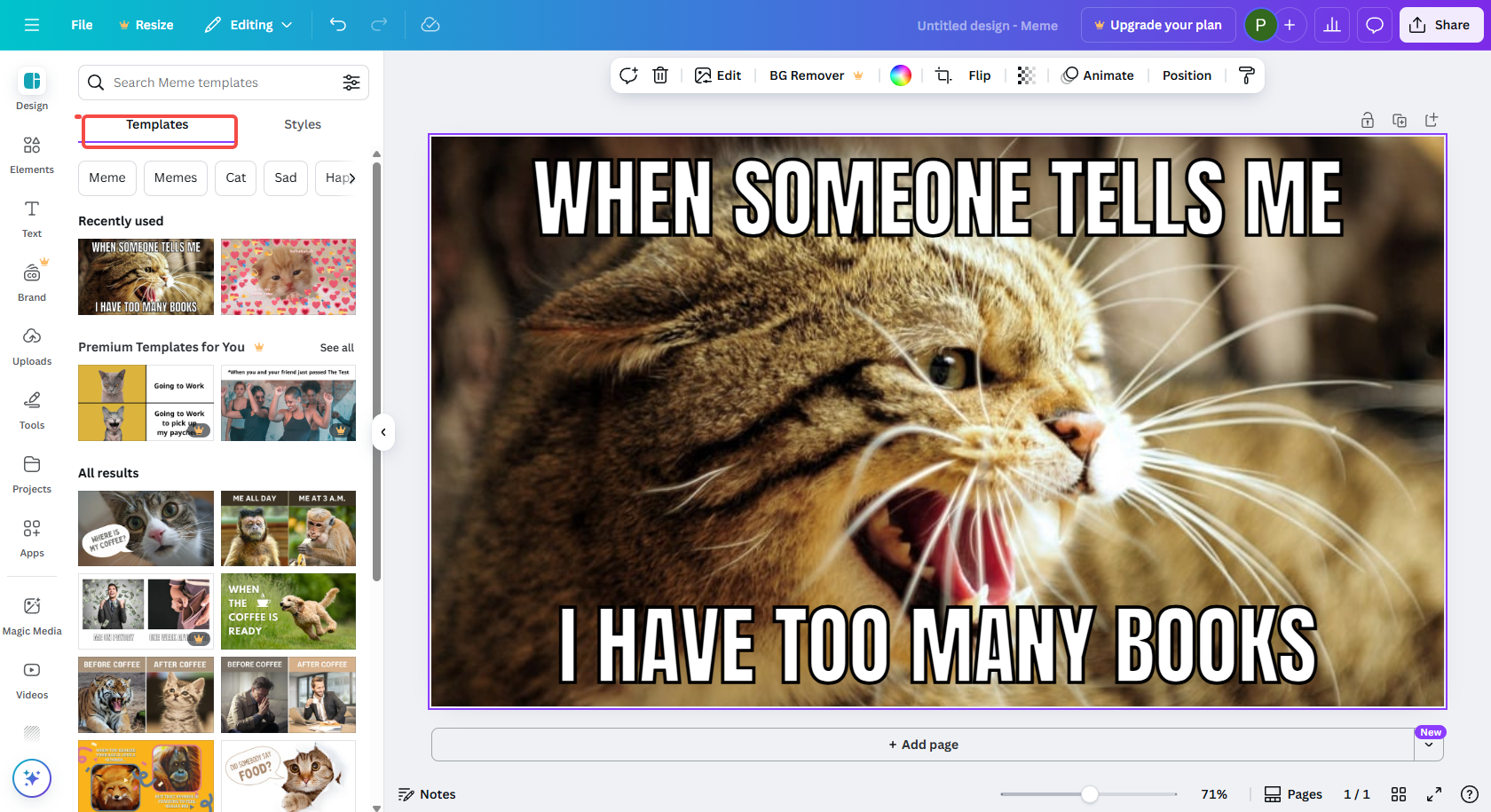Animate the selected element
This screenshot has height=812, width=1491.
coord(1098,75)
